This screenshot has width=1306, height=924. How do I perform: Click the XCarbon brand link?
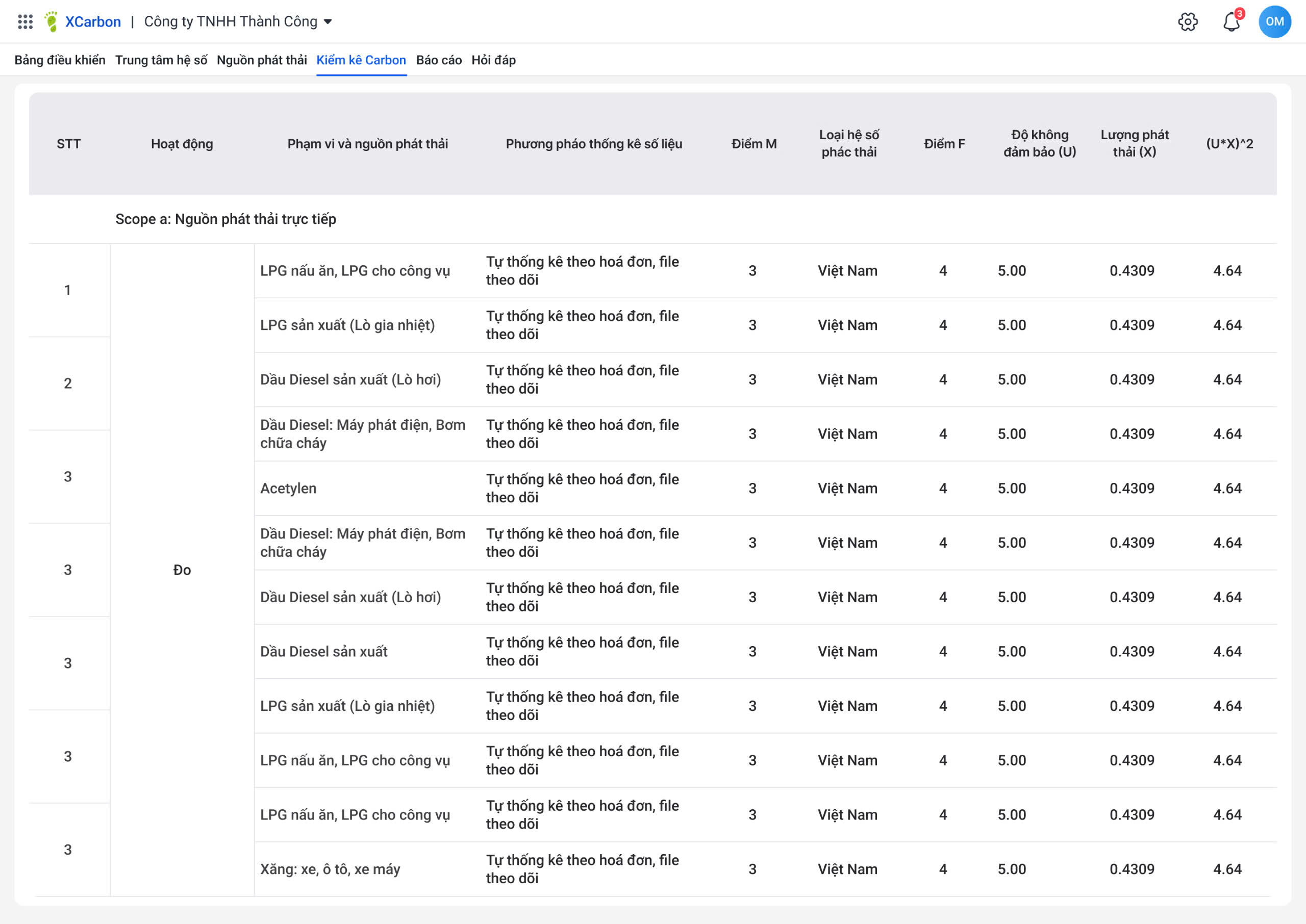coord(93,21)
